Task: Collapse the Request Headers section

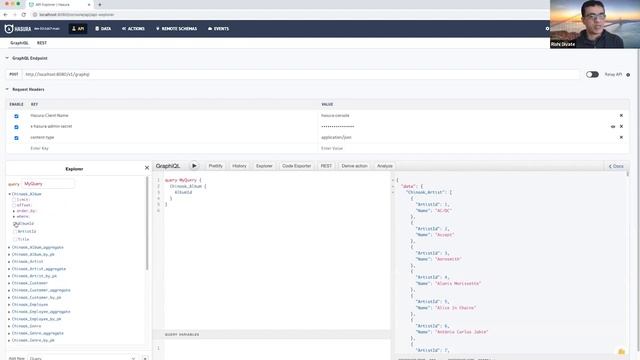Action: 25,89
